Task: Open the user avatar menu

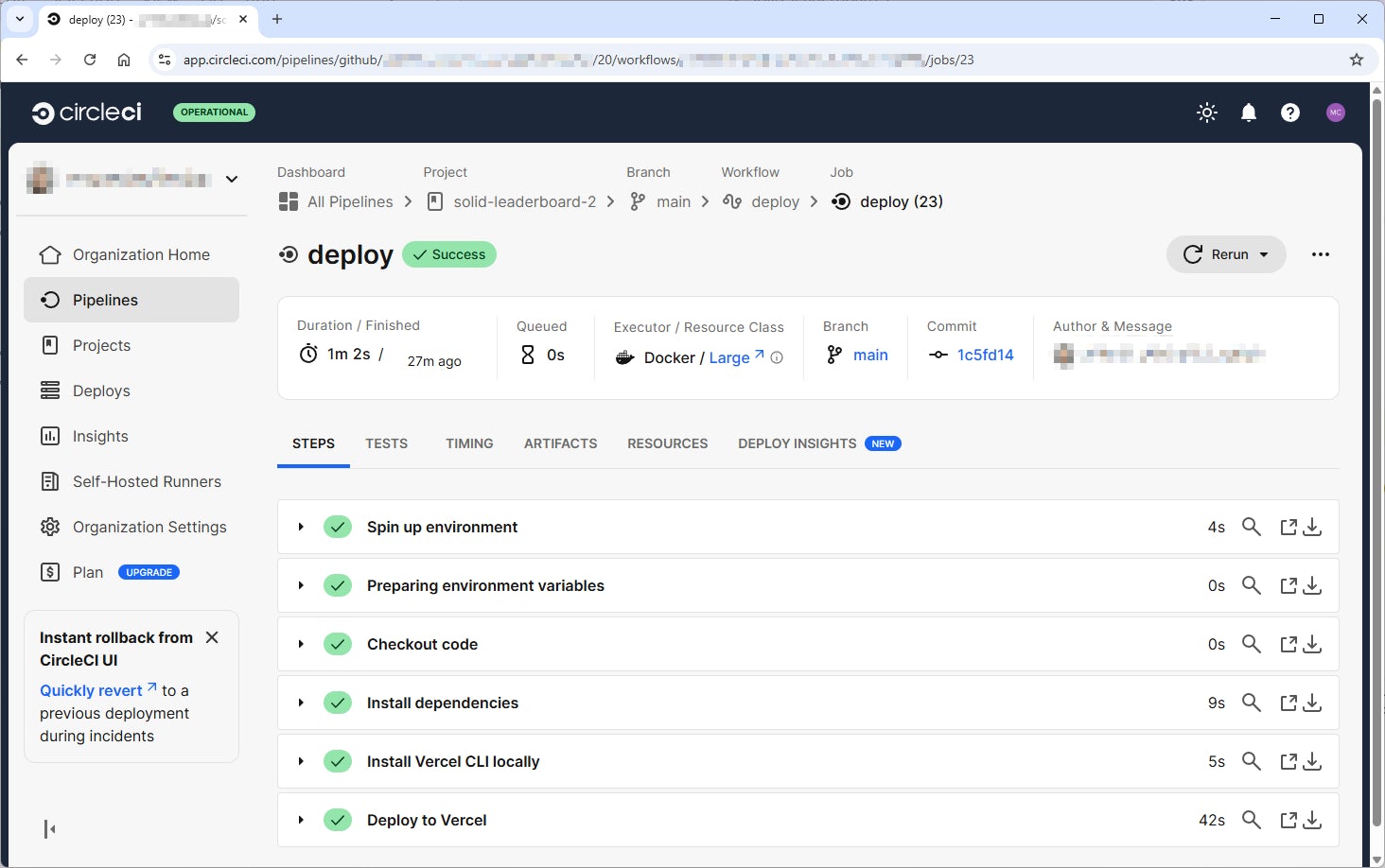Action: (x=1335, y=112)
